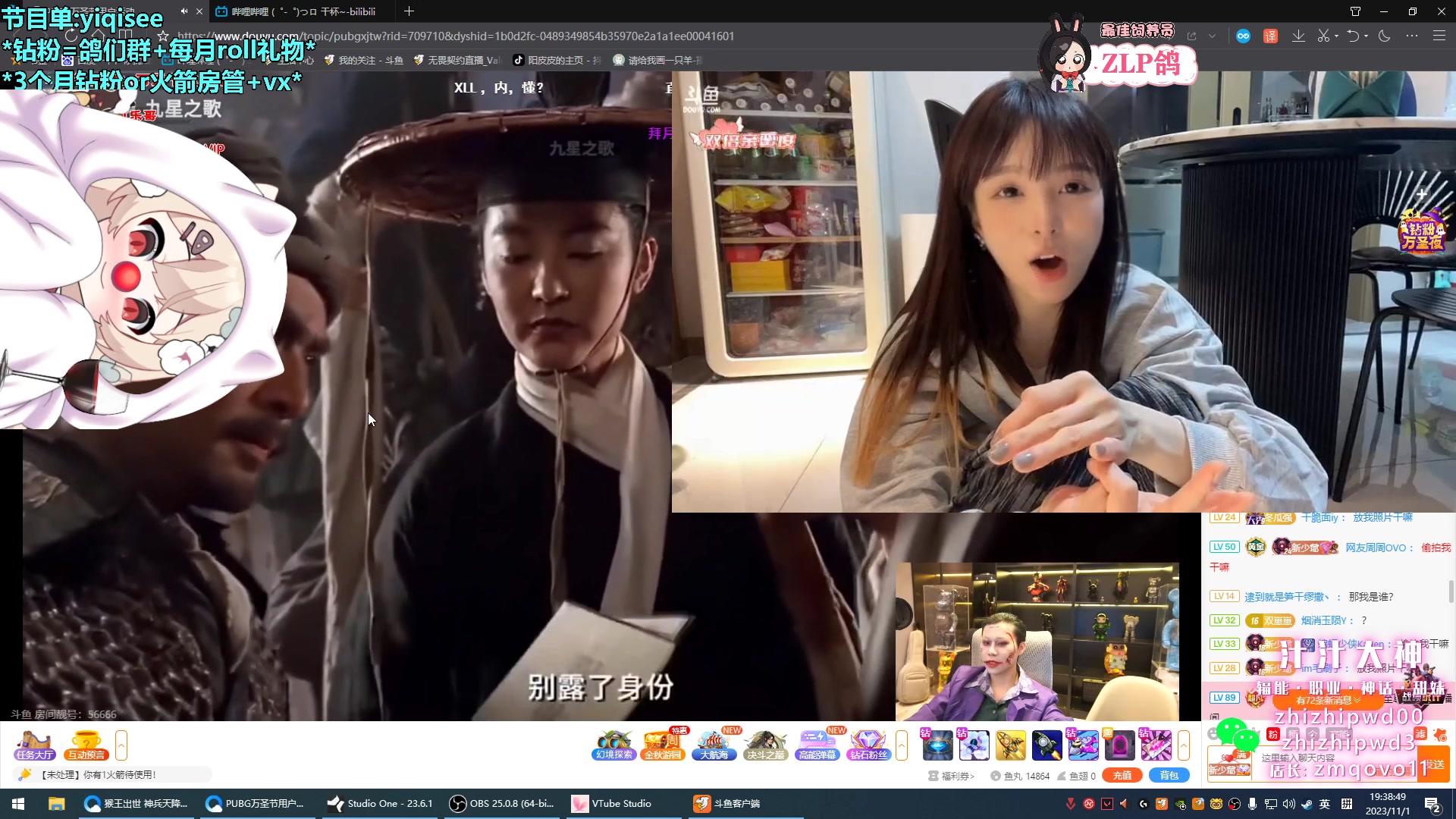
Task: Click the browser address bar URL
Action: click(x=455, y=36)
